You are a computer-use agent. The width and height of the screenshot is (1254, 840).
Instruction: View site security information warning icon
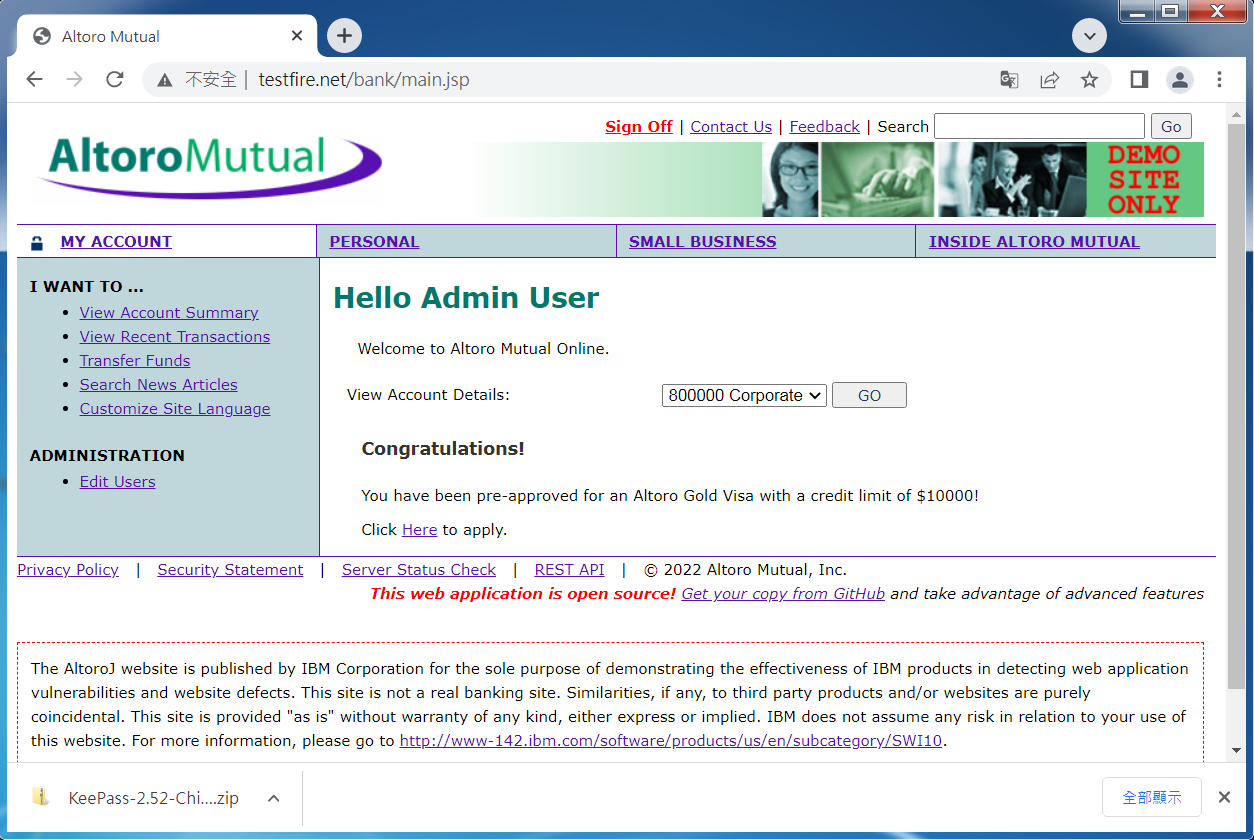(165, 80)
